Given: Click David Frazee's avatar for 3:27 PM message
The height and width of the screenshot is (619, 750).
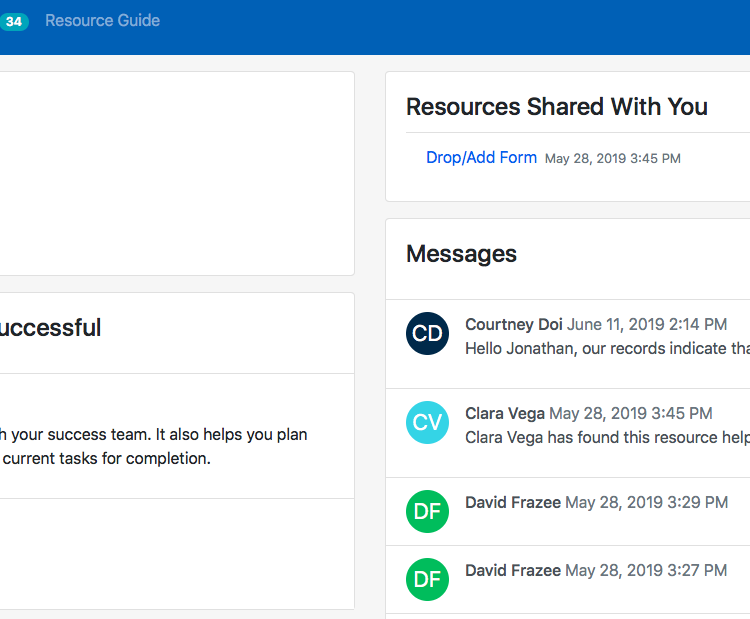Looking at the screenshot, I should (x=427, y=579).
